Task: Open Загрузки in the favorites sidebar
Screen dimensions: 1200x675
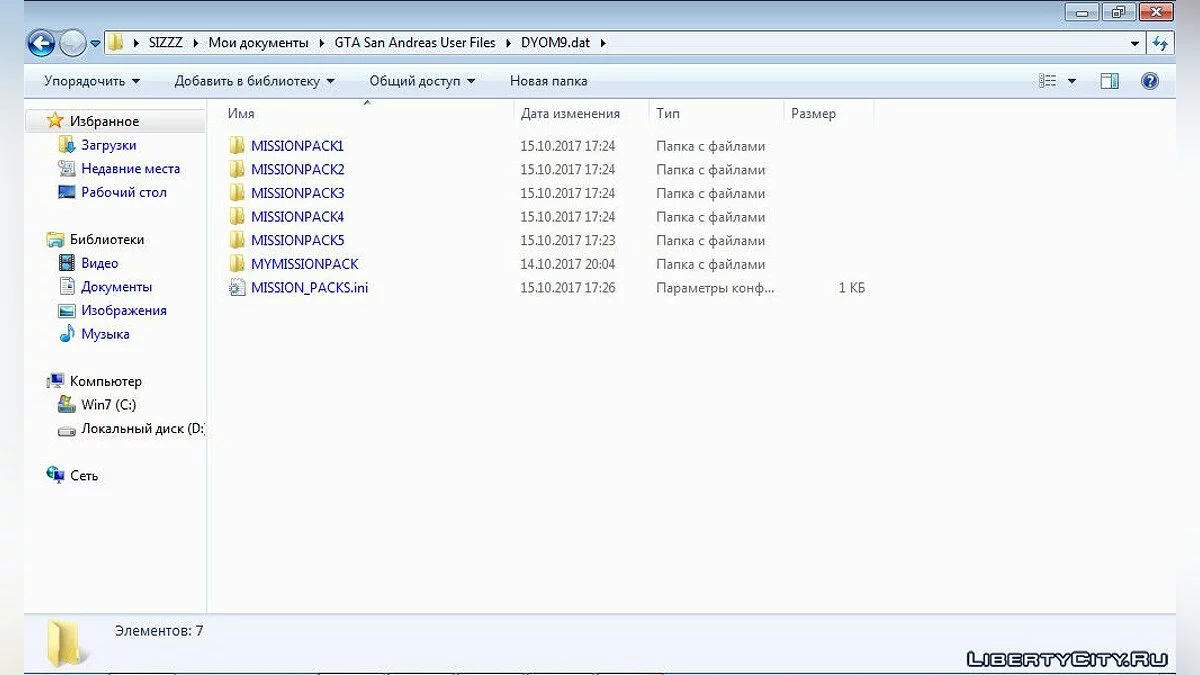Action: click(108, 145)
